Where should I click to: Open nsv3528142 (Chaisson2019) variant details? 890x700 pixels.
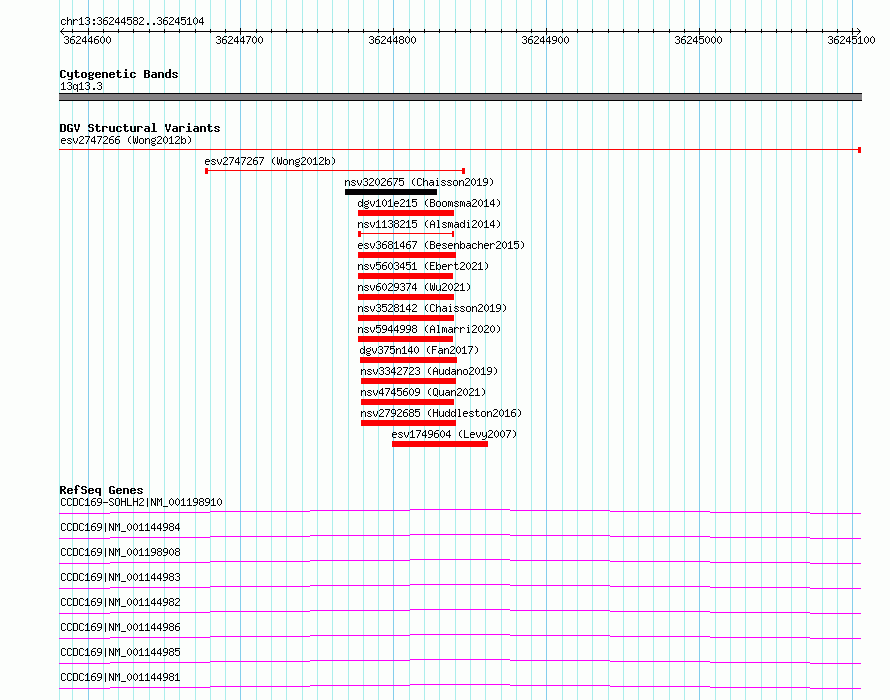tap(432, 308)
